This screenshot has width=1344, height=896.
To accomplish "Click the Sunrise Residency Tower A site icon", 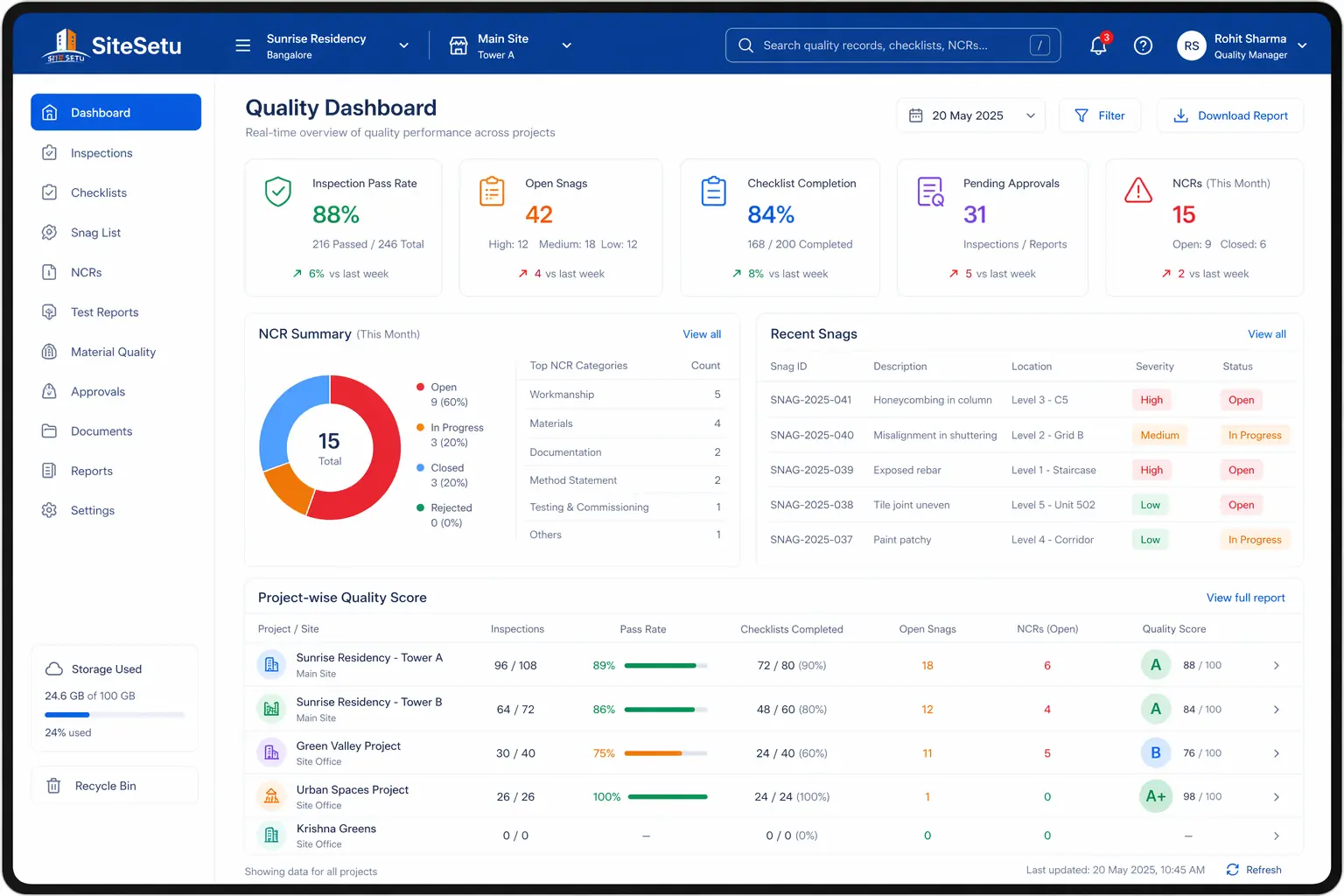I will tap(271, 665).
